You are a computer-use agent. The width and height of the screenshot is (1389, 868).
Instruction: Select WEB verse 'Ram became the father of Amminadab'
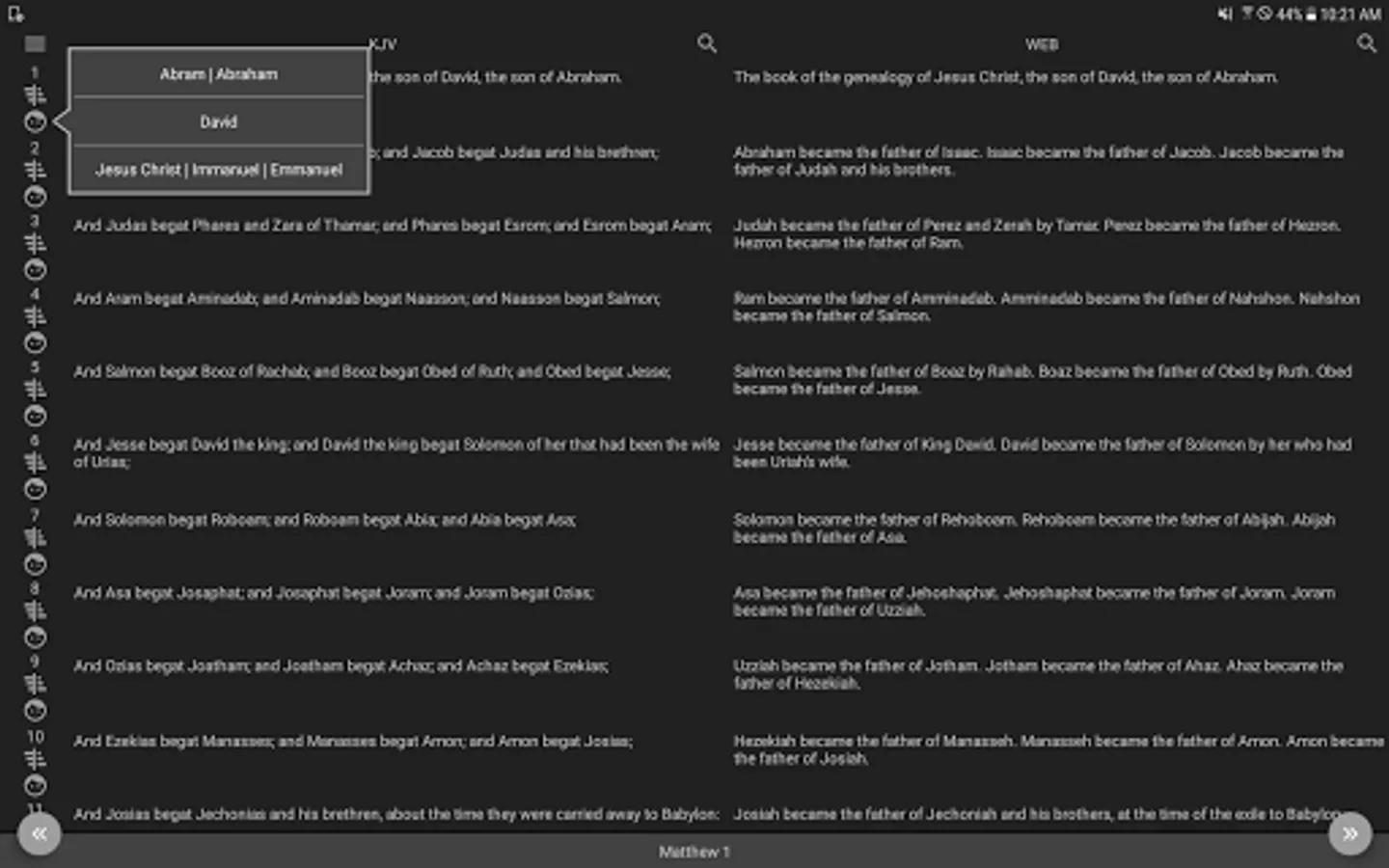1047,308
